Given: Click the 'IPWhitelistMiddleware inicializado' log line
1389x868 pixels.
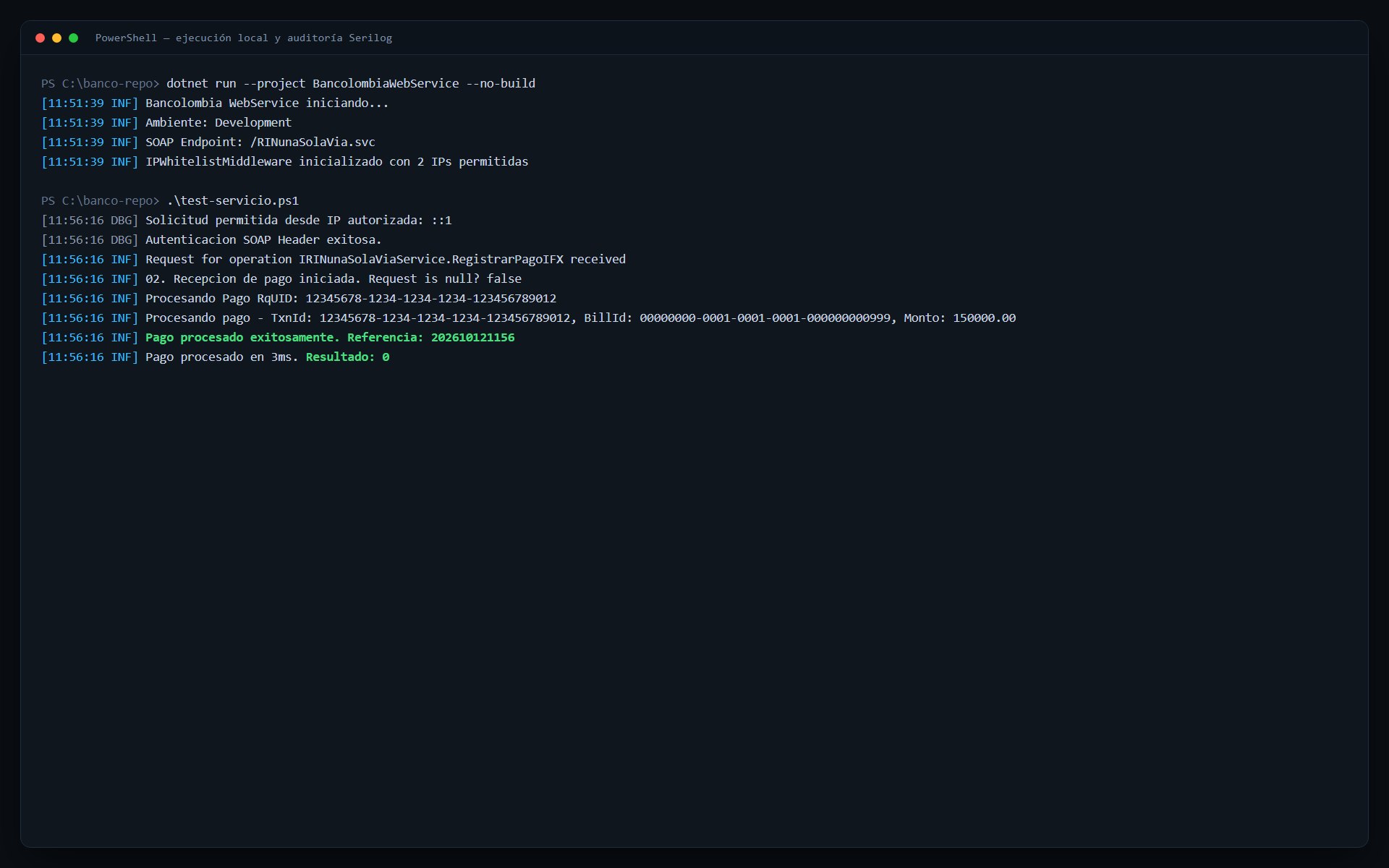Looking at the screenshot, I should tap(285, 161).
